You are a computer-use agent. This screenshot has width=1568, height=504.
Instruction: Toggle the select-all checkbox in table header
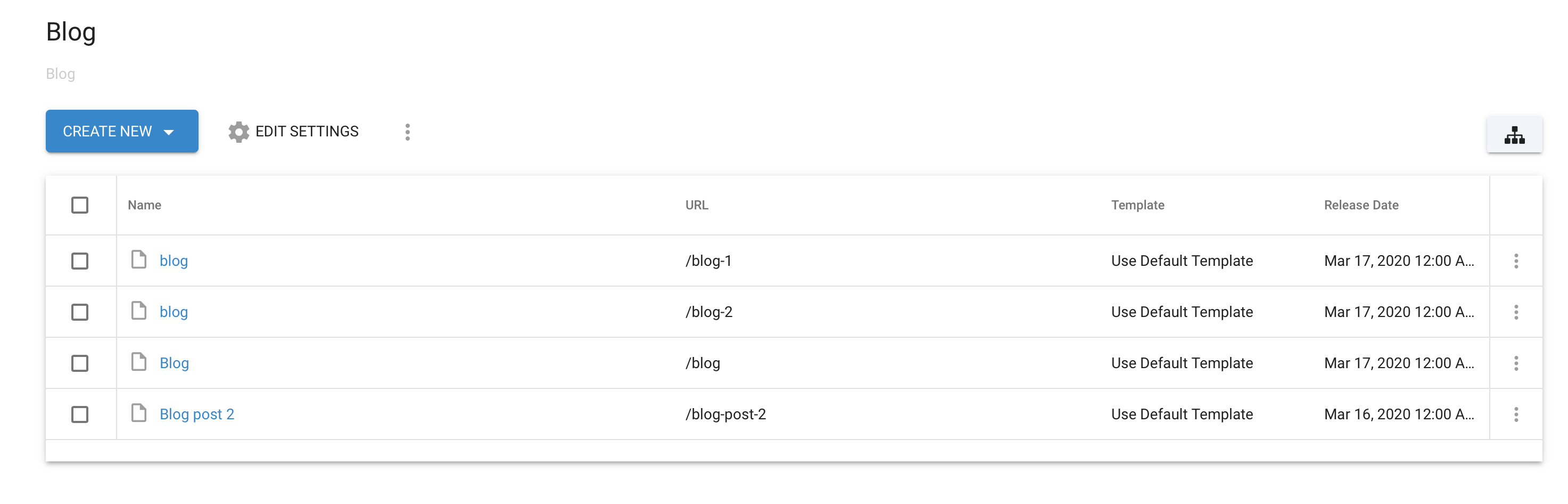[x=80, y=205]
